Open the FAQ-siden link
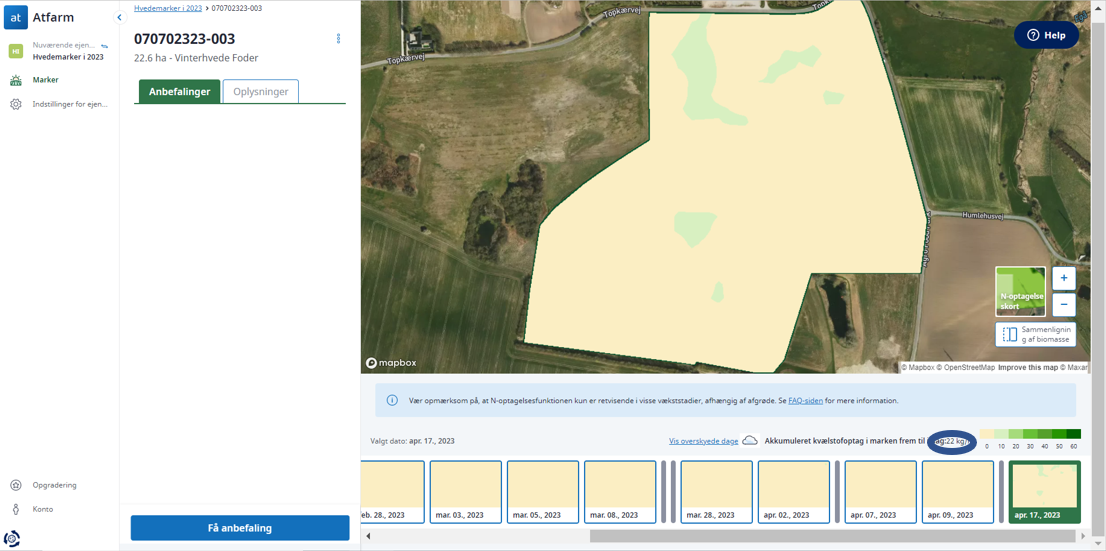This screenshot has height=551, width=1106. point(805,401)
